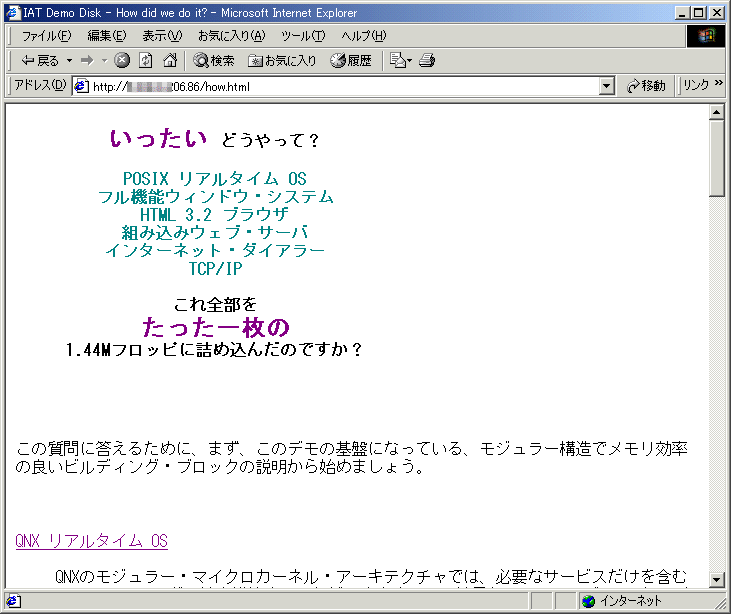Click the text インターネット・ダイアラー
Image resolution: width=731 pixels, height=614 pixels.
click(215, 250)
